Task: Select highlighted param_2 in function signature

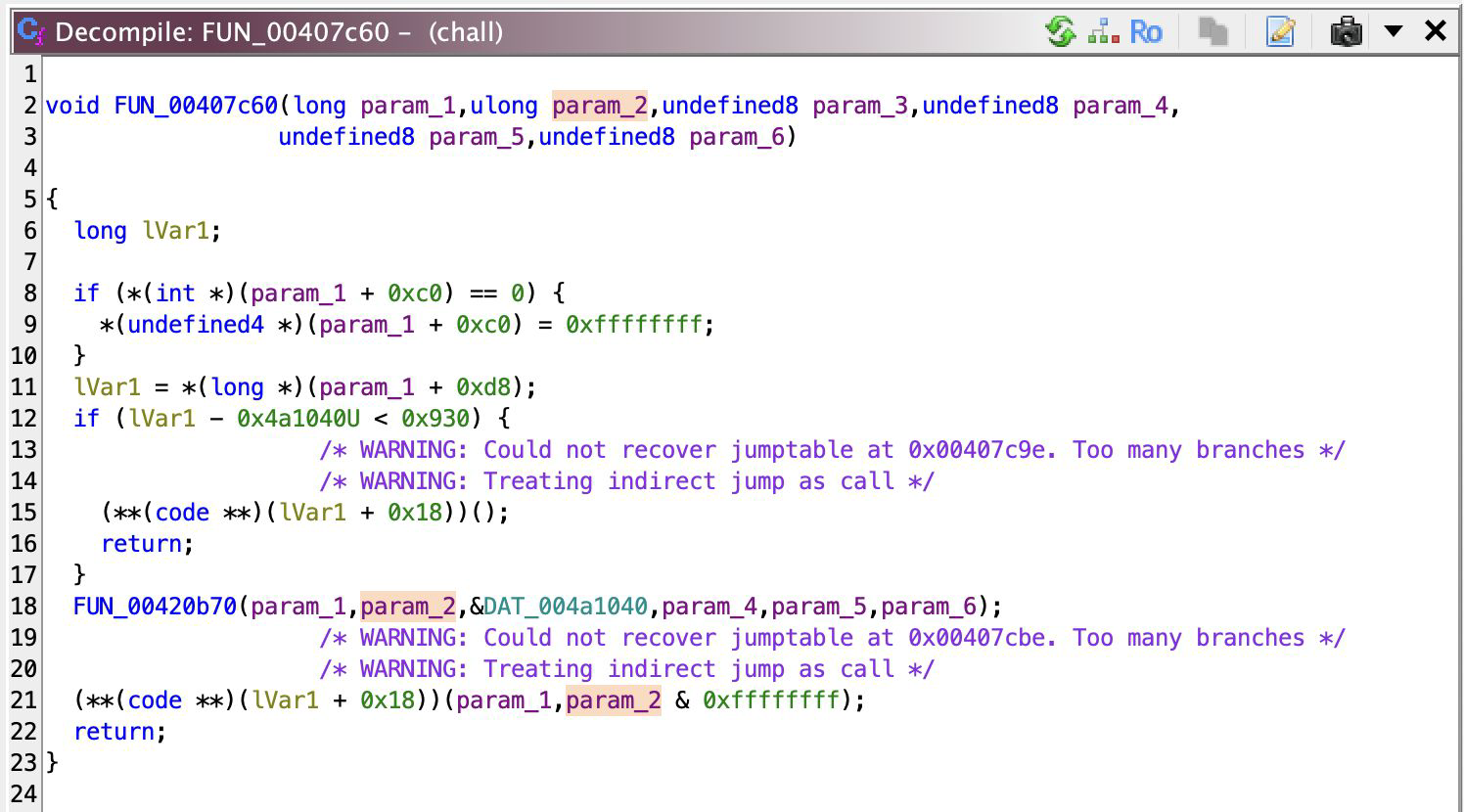Action: click(x=599, y=106)
